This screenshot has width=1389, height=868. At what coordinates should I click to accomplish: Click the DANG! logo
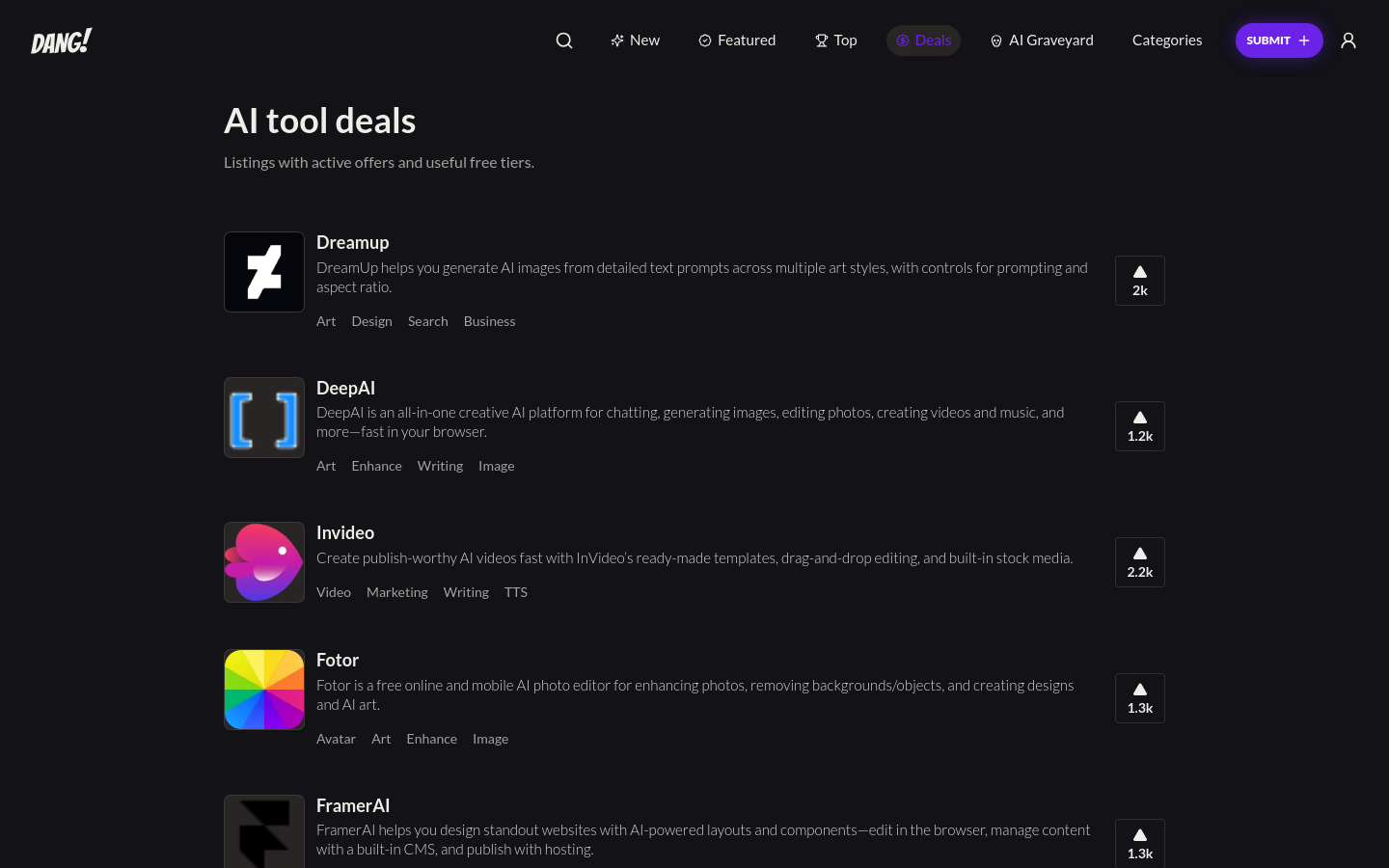[x=62, y=41]
